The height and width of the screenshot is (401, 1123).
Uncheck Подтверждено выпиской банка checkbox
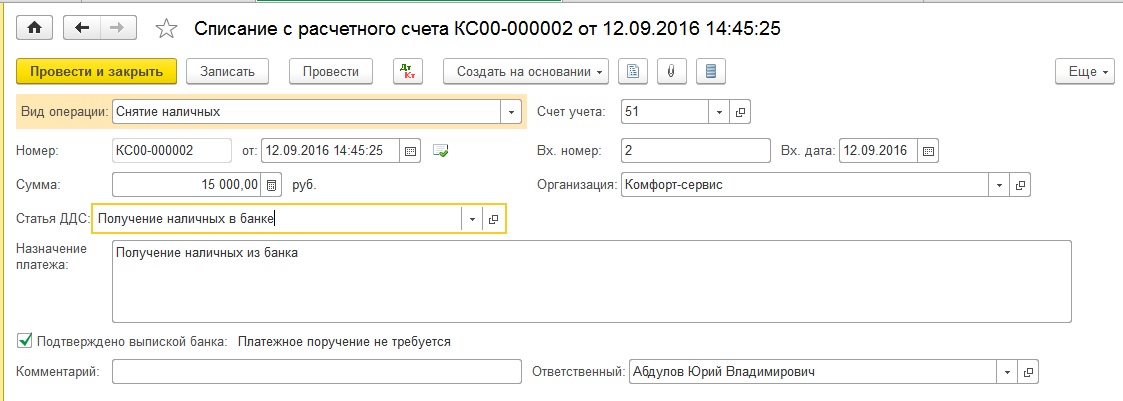click(x=25, y=341)
